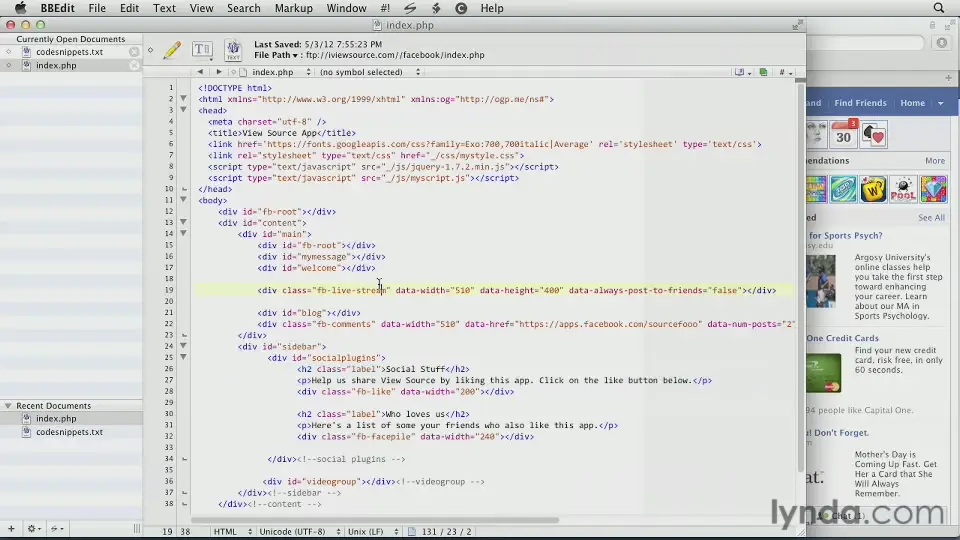The image size is (960, 540).
Task: Add a new browser tab with plus
Action: coord(948,78)
